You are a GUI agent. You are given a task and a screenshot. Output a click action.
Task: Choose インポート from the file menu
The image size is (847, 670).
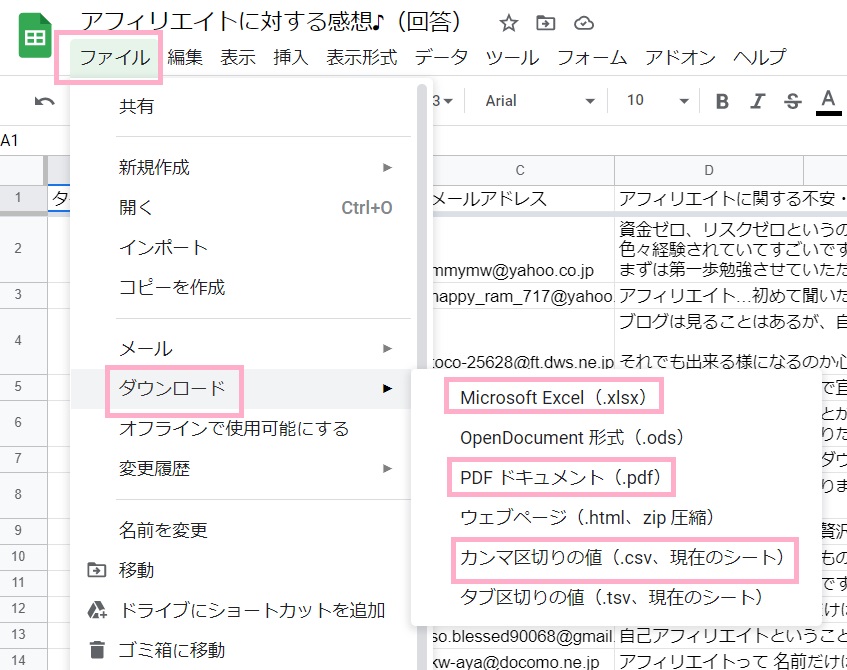[x=244, y=247]
